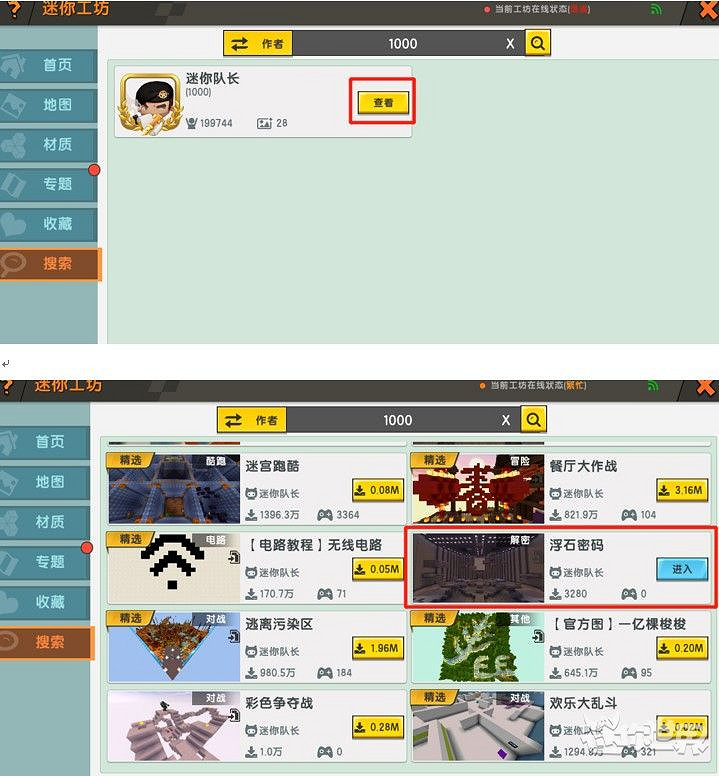Clear search text with X in upper screenshot
The image size is (719, 776).
tap(510, 44)
